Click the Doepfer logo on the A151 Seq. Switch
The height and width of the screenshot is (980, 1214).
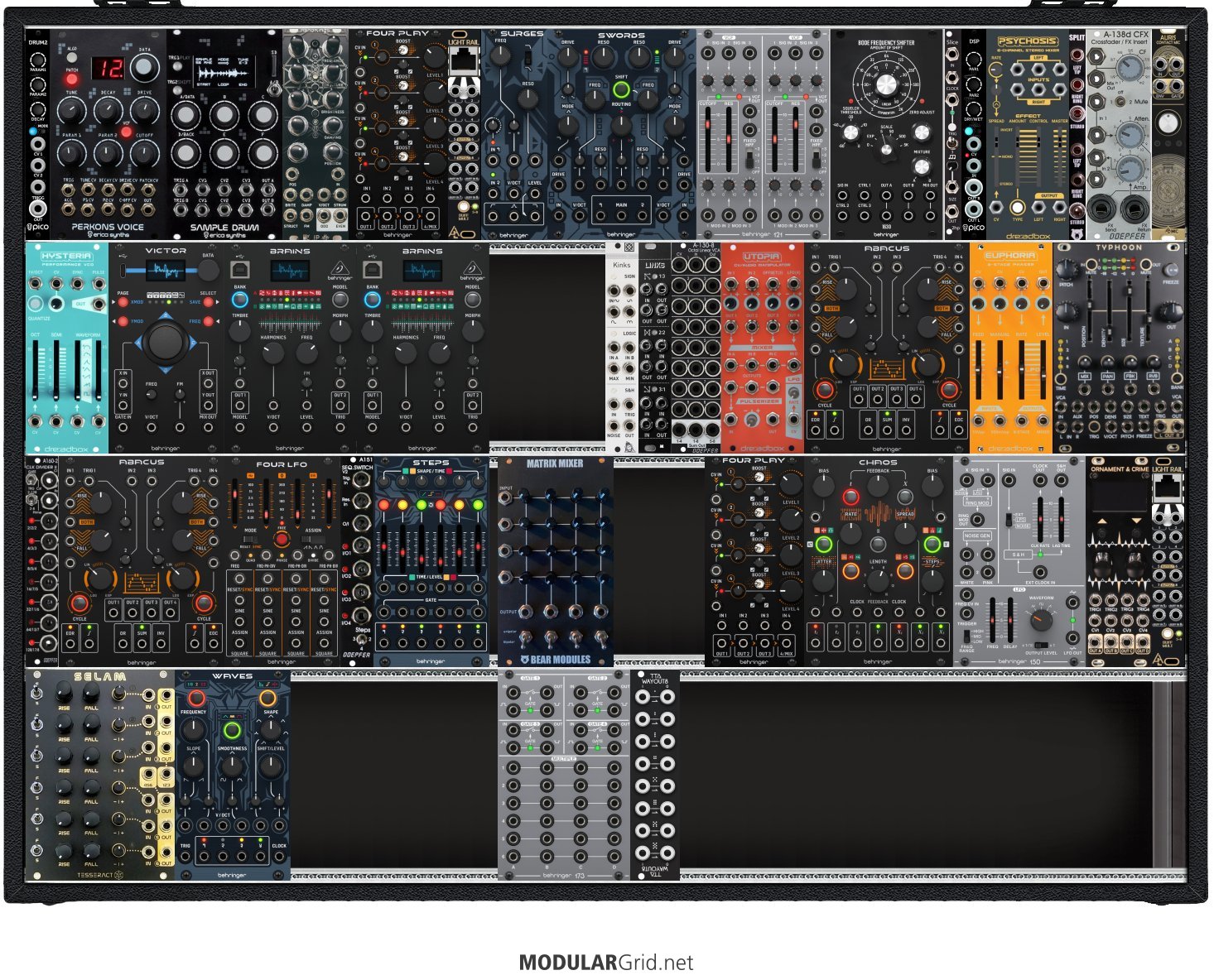pos(357,655)
